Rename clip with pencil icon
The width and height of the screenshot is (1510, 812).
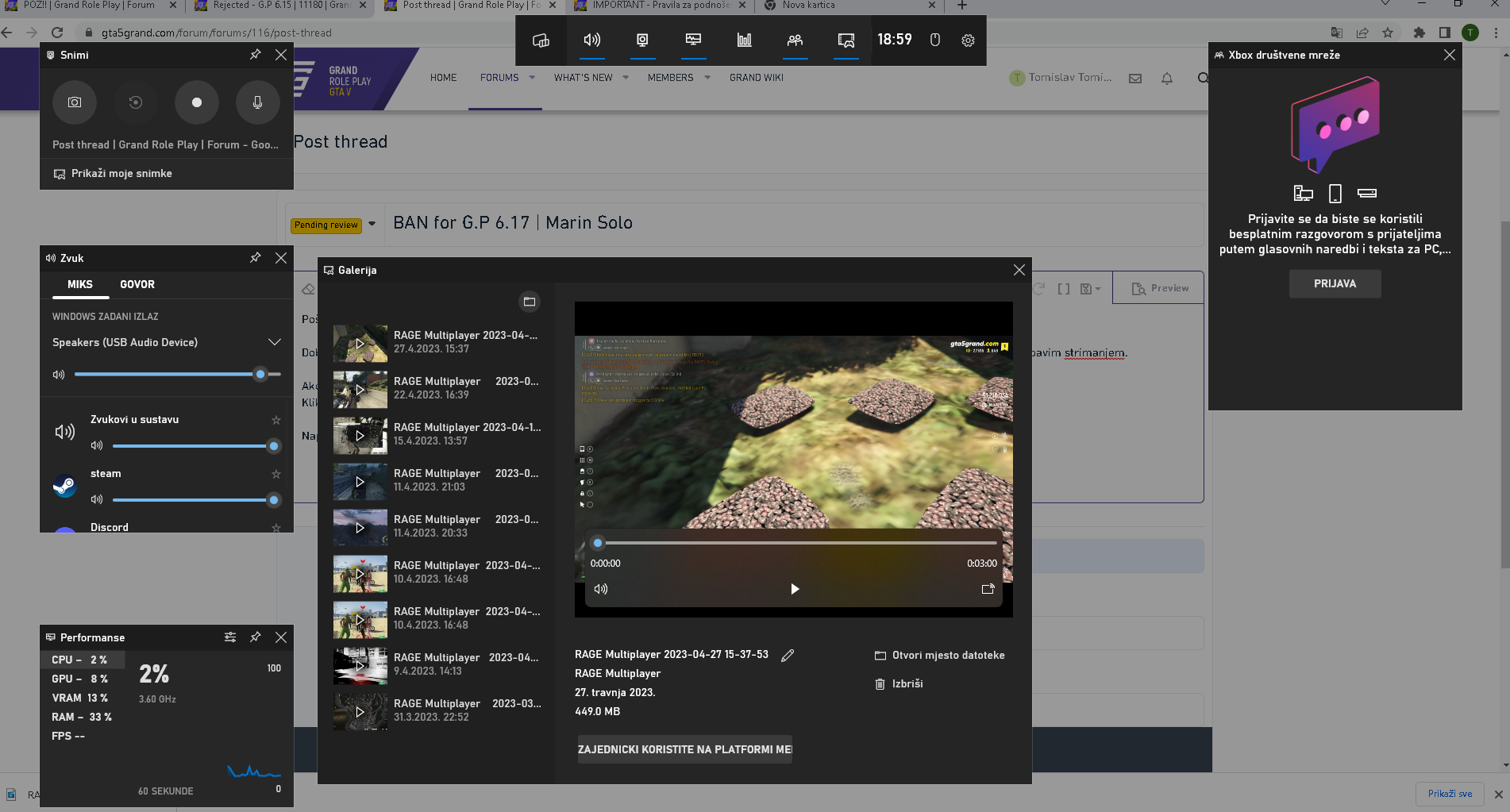[788, 656]
